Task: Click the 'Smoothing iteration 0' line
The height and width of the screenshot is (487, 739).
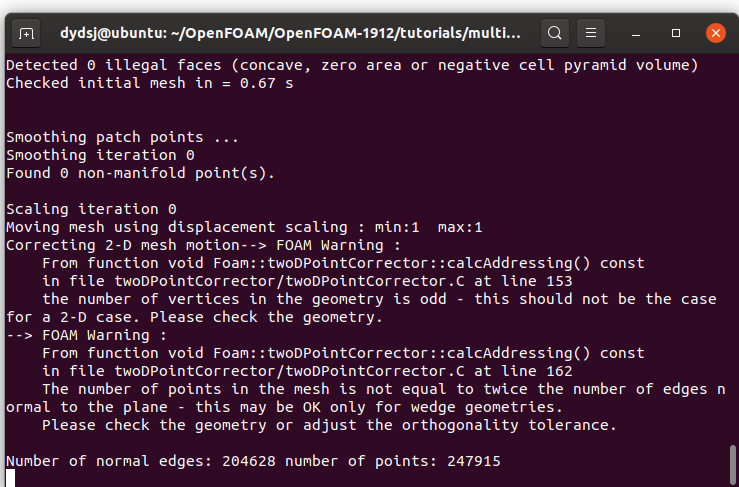Action: [100, 155]
